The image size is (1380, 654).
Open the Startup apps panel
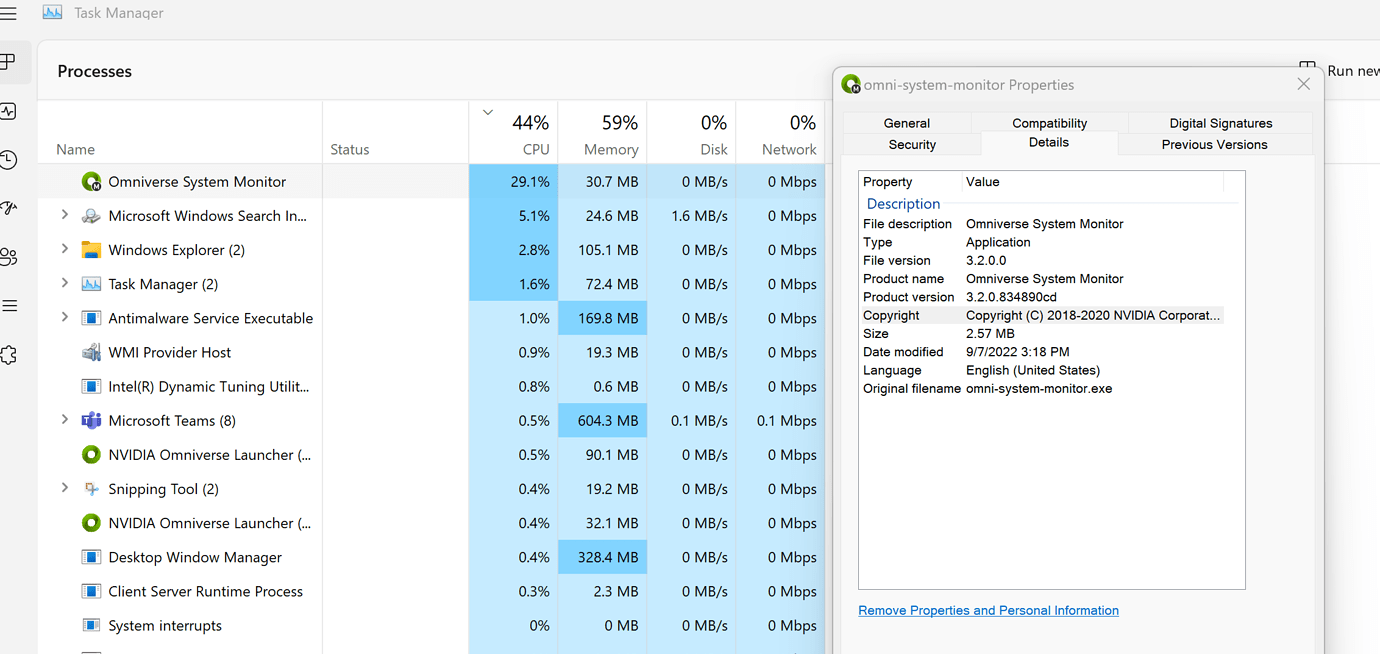tap(8, 208)
